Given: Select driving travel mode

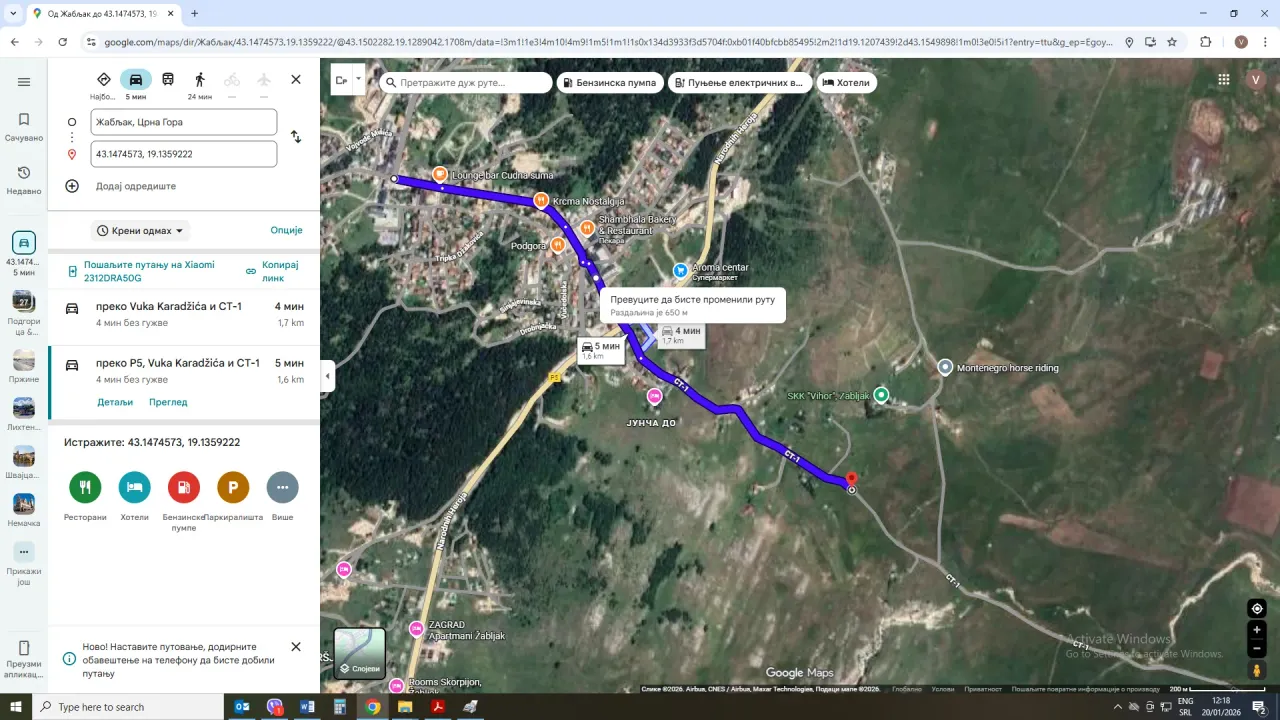Looking at the screenshot, I should (x=136, y=80).
